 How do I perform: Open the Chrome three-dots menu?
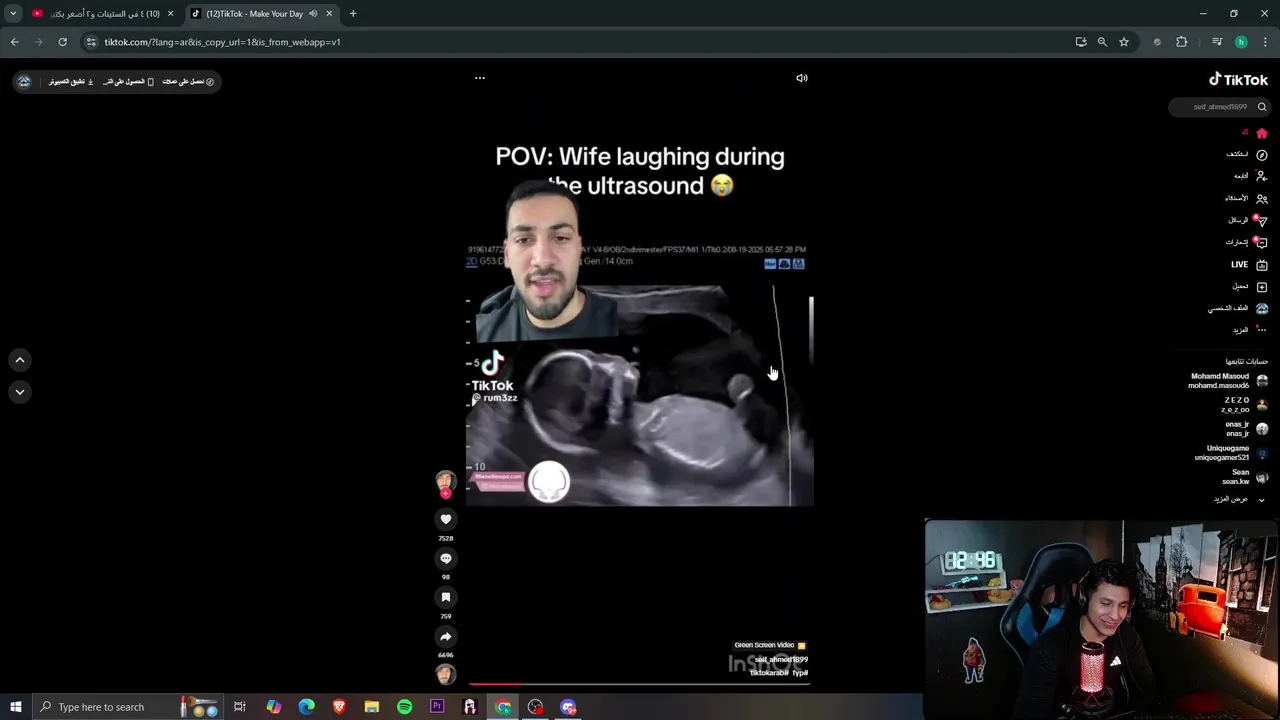(1265, 42)
